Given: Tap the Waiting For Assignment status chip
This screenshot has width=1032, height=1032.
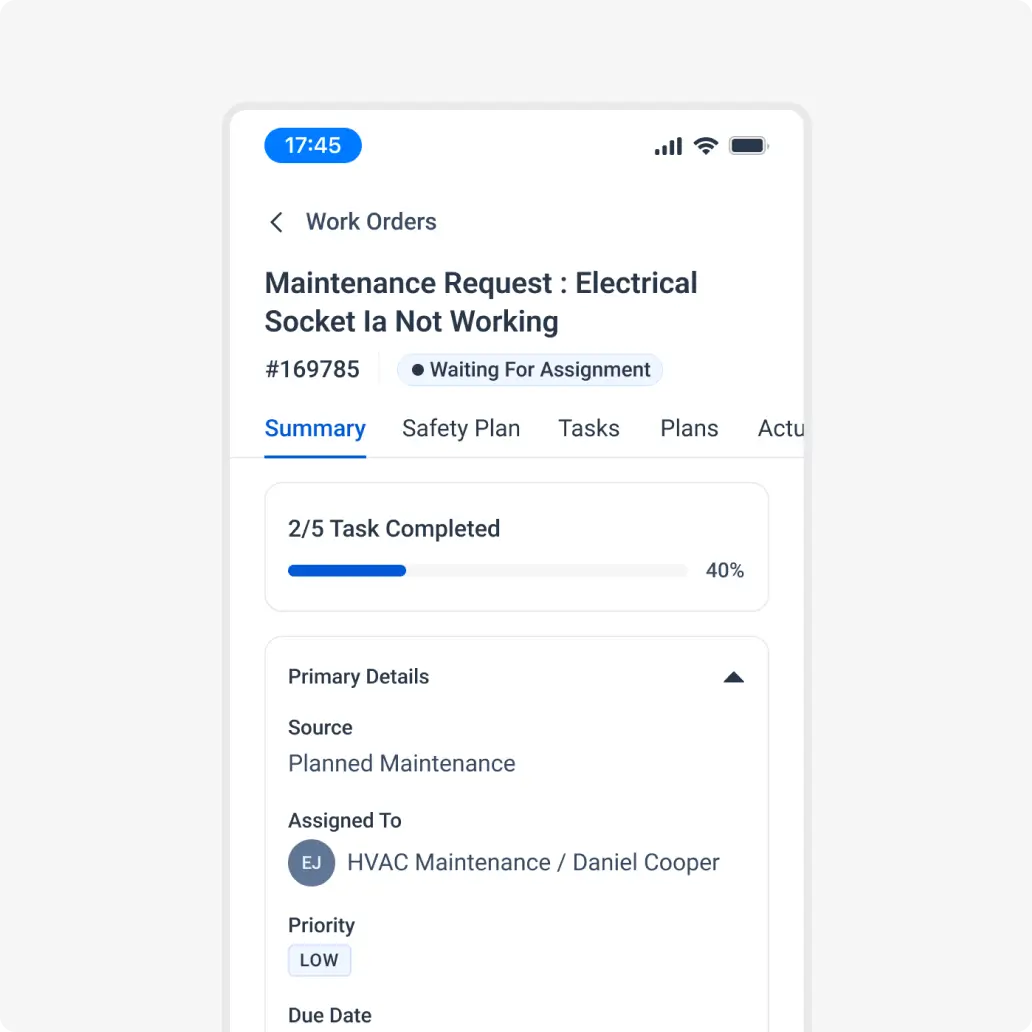Looking at the screenshot, I should coord(530,369).
